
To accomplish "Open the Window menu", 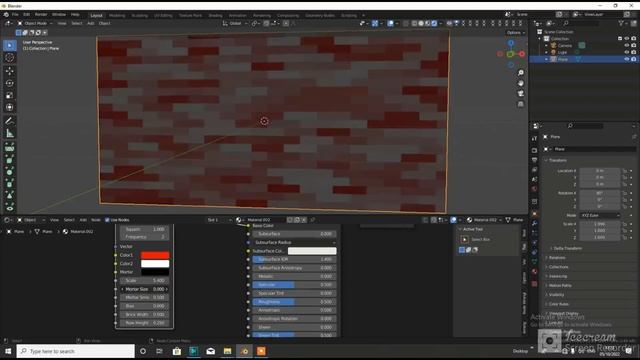I will (x=59, y=14).
